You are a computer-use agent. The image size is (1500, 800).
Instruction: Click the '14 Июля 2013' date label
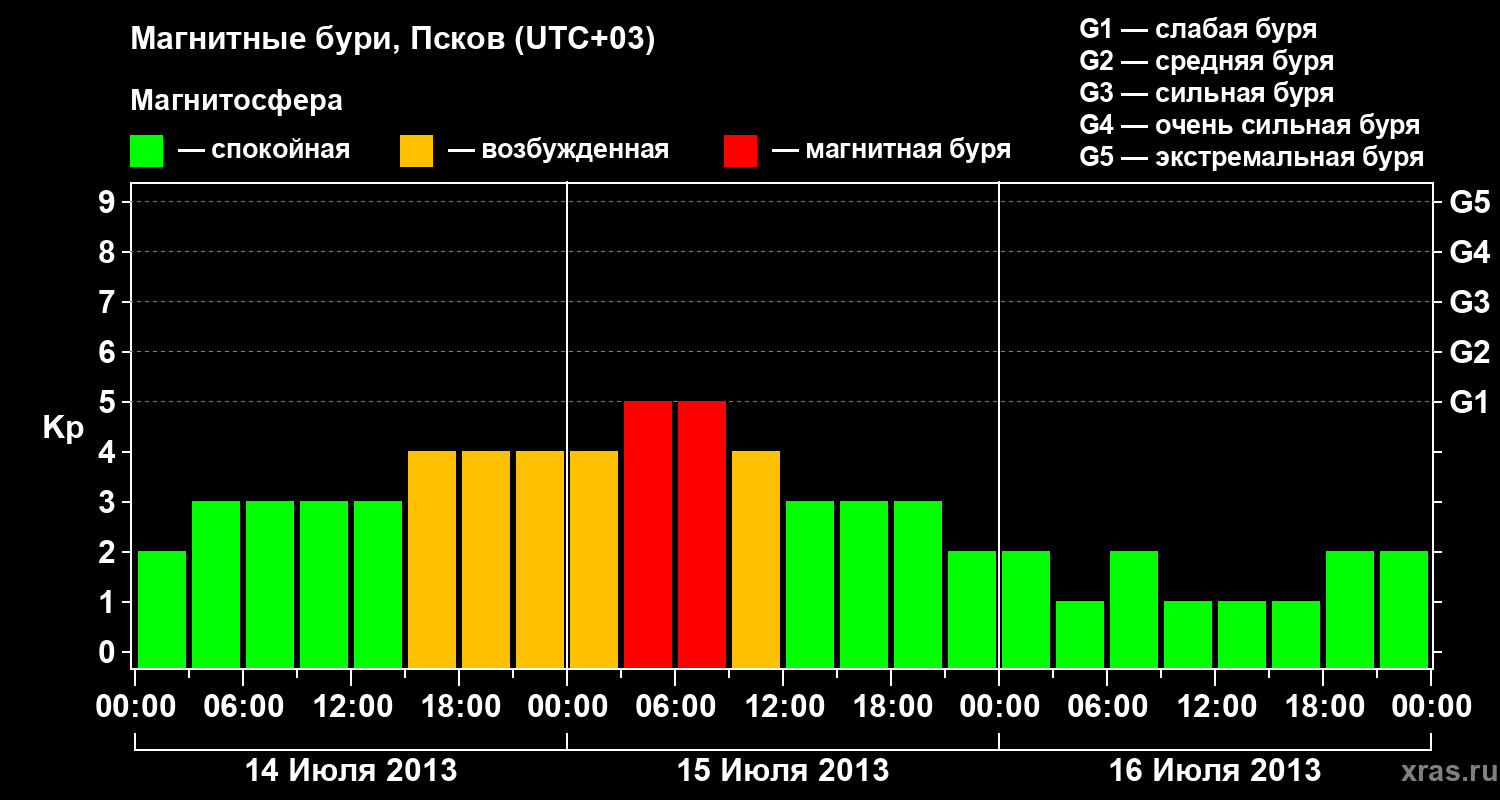pyautogui.click(x=351, y=771)
